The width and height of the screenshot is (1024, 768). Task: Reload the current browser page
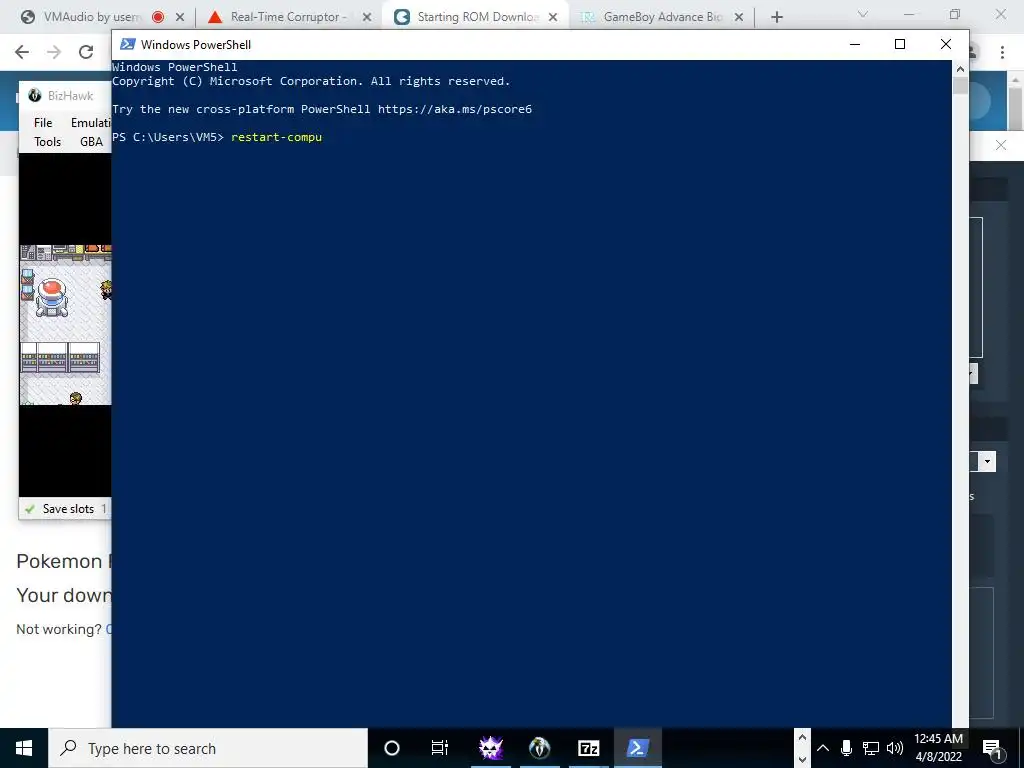86,52
